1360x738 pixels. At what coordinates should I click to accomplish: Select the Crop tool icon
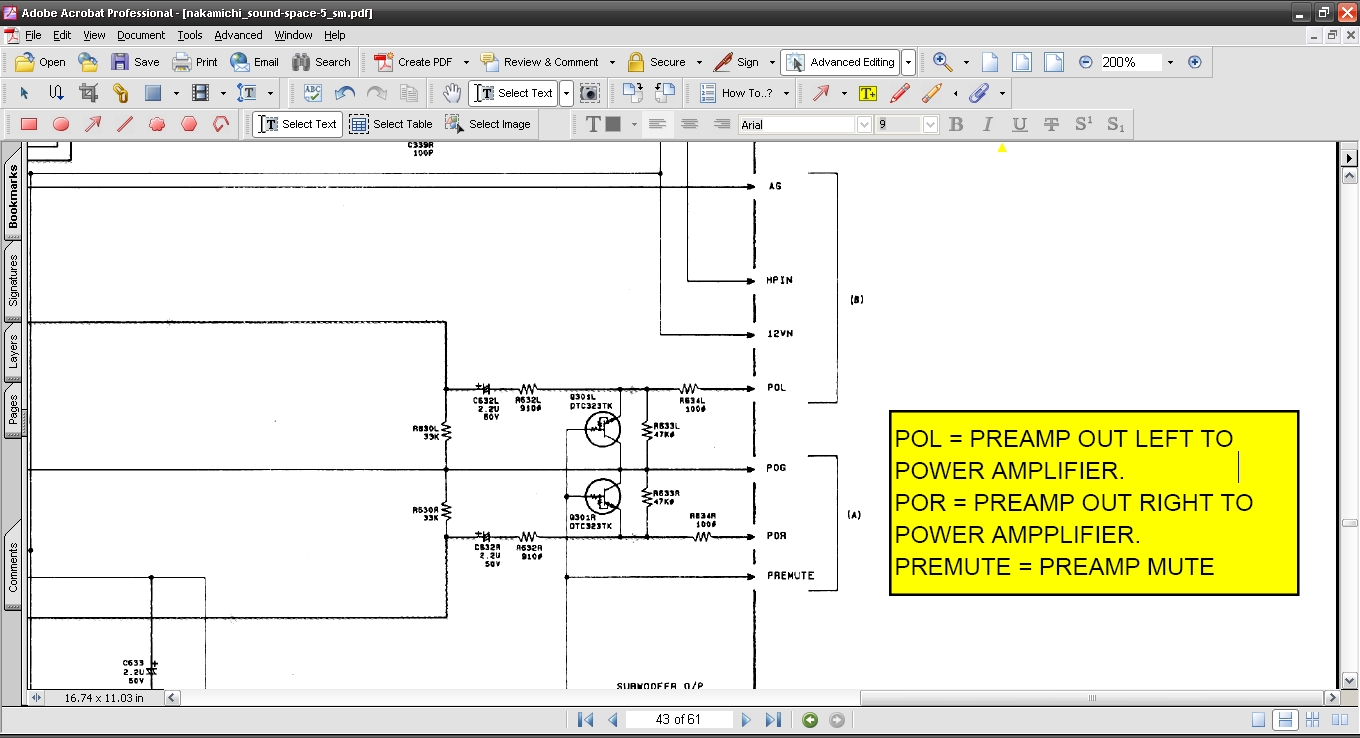tap(88, 93)
